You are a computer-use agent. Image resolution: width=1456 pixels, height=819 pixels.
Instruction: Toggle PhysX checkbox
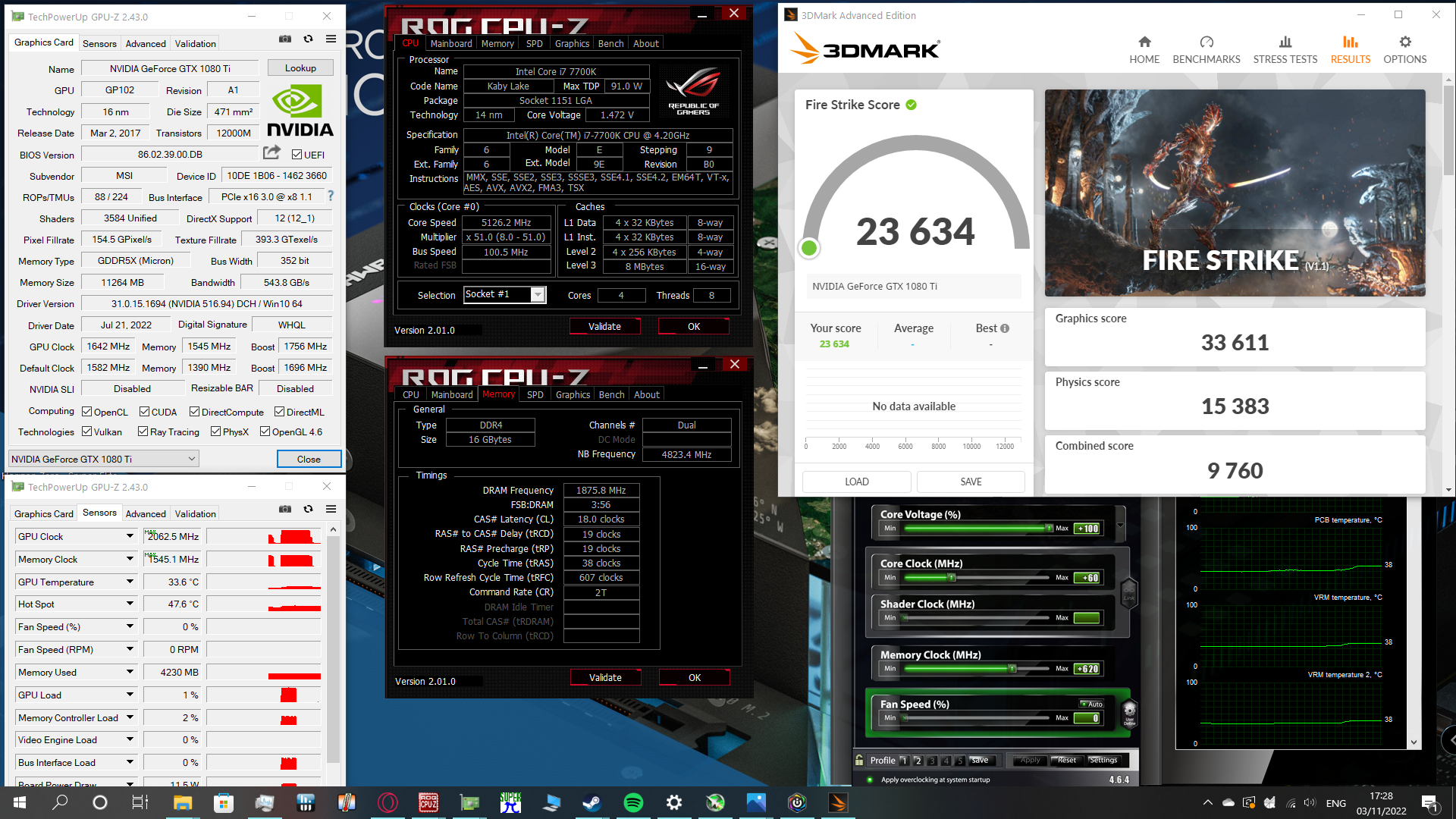(x=216, y=431)
